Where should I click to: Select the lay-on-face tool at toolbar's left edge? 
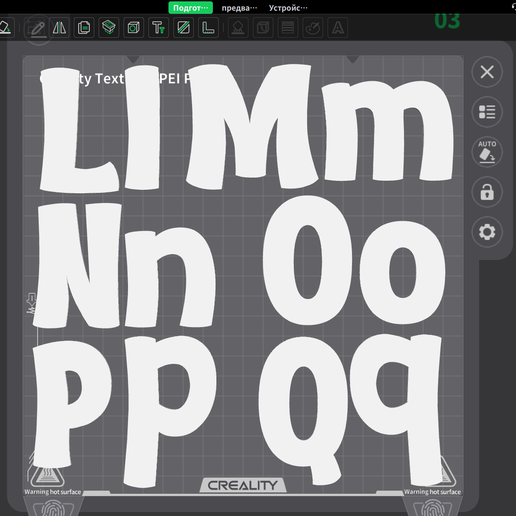(6, 28)
